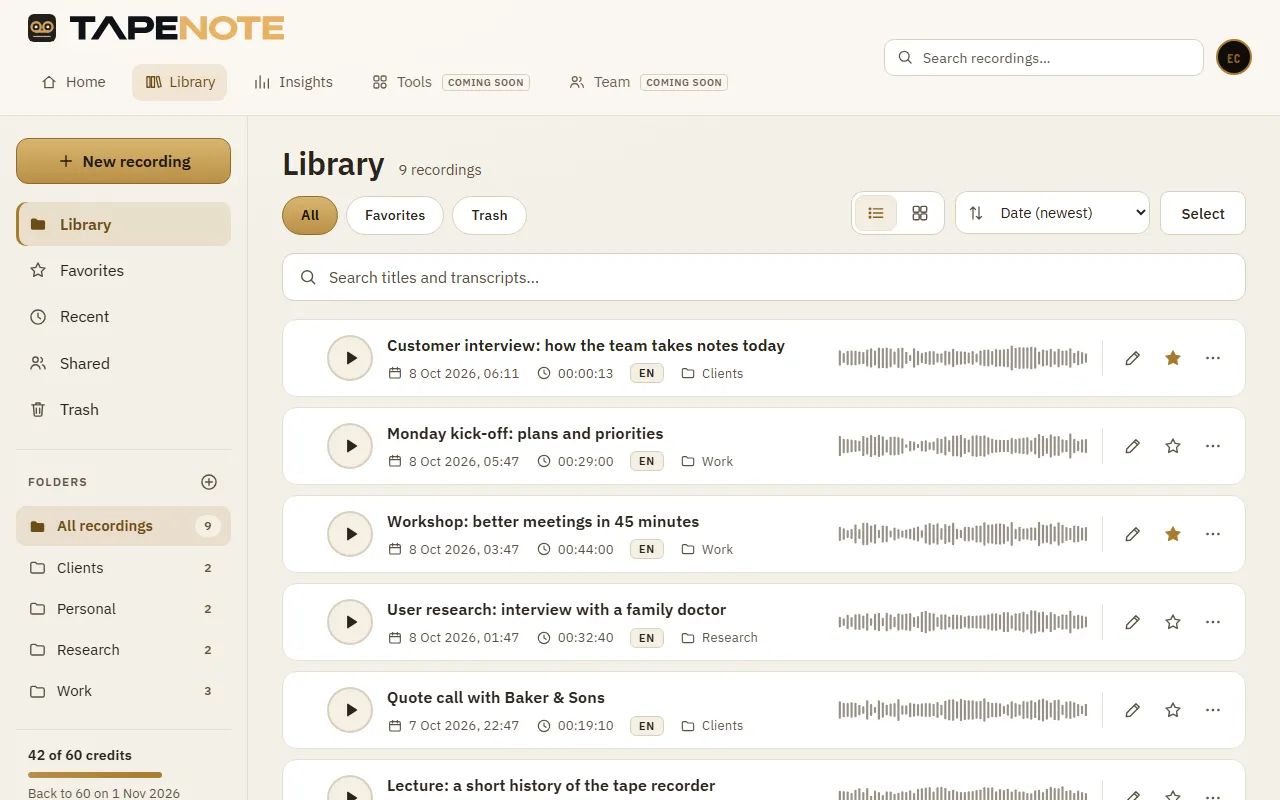Open Shared in the sidebar

123,364
